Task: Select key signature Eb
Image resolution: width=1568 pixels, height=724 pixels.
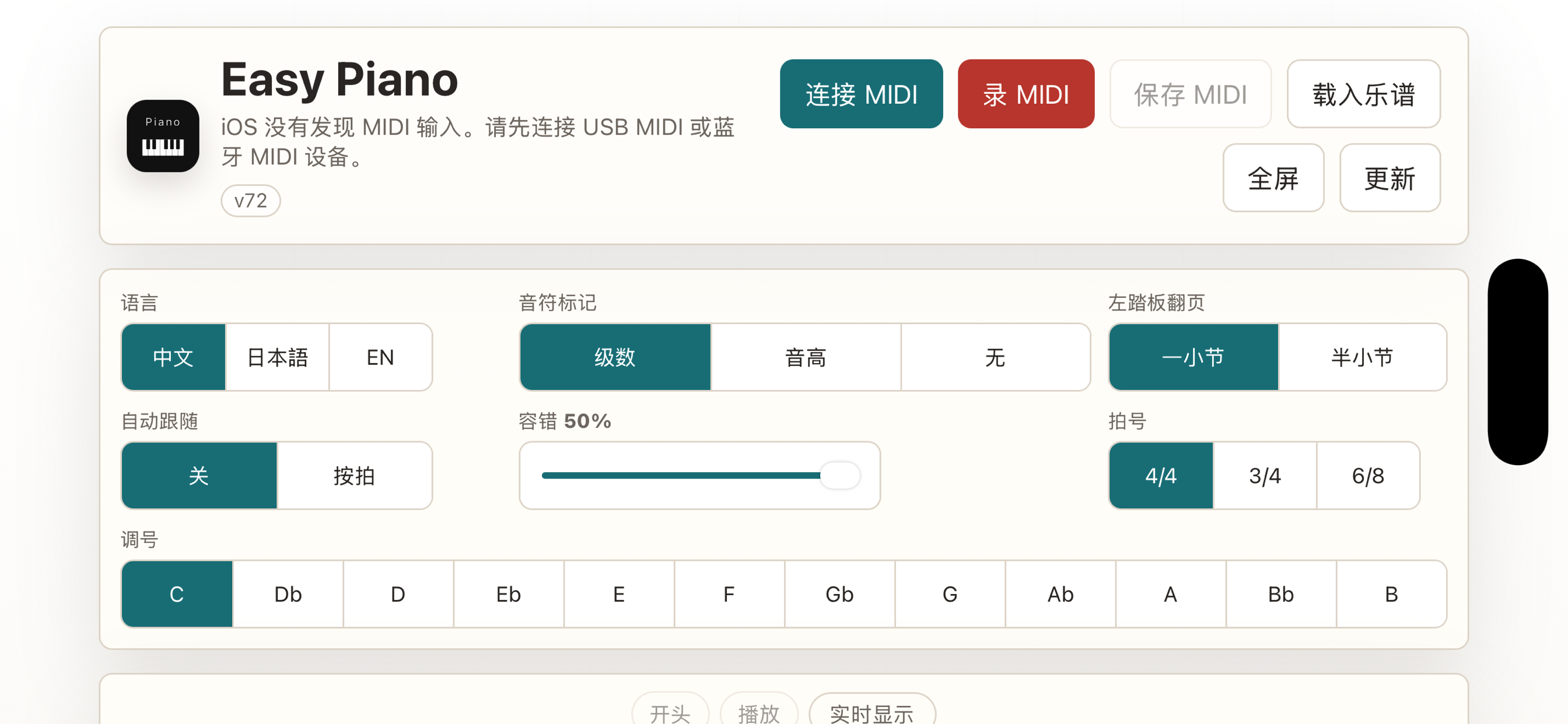Action: (x=508, y=594)
